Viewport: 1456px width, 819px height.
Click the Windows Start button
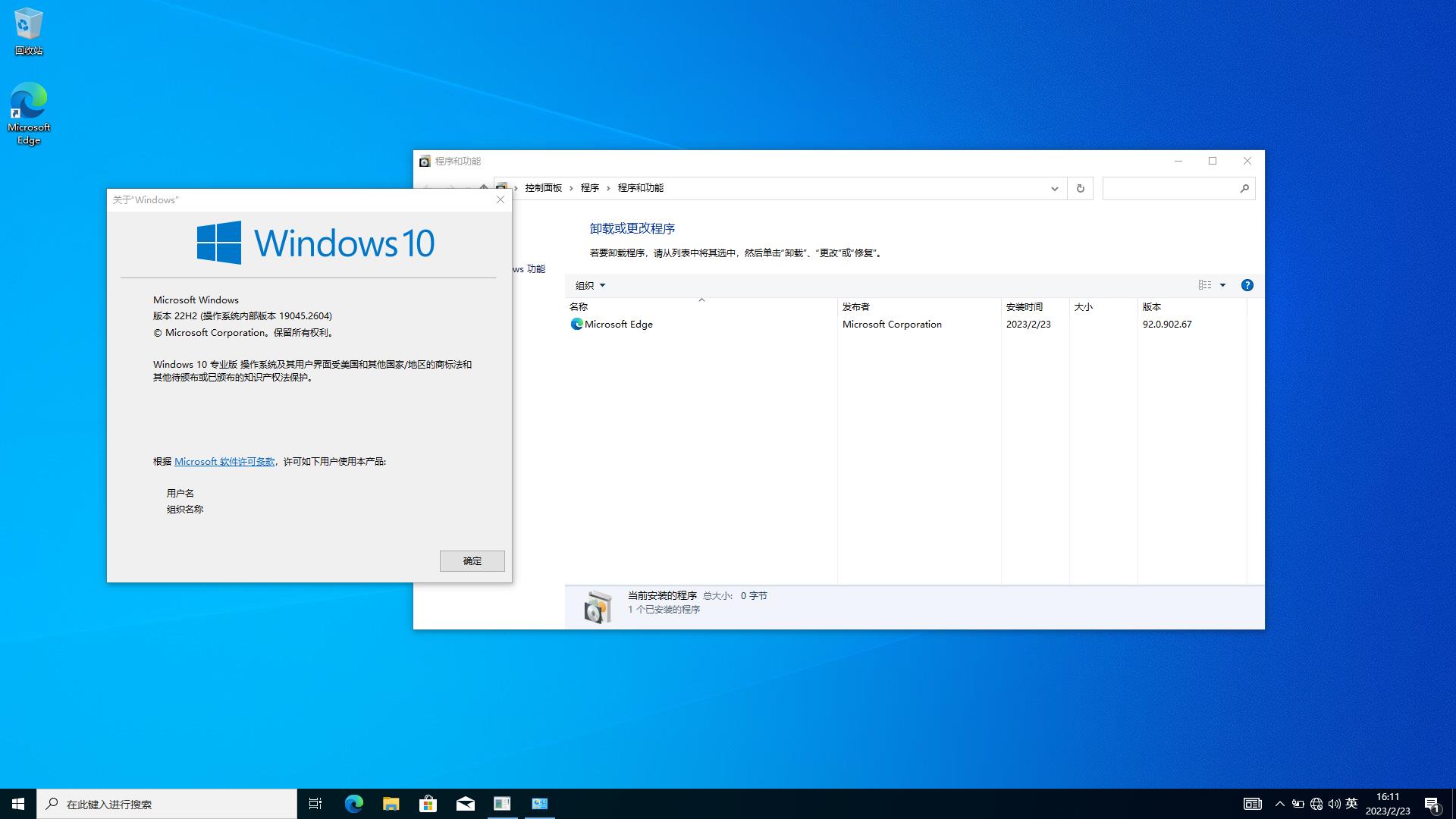click(18, 804)
